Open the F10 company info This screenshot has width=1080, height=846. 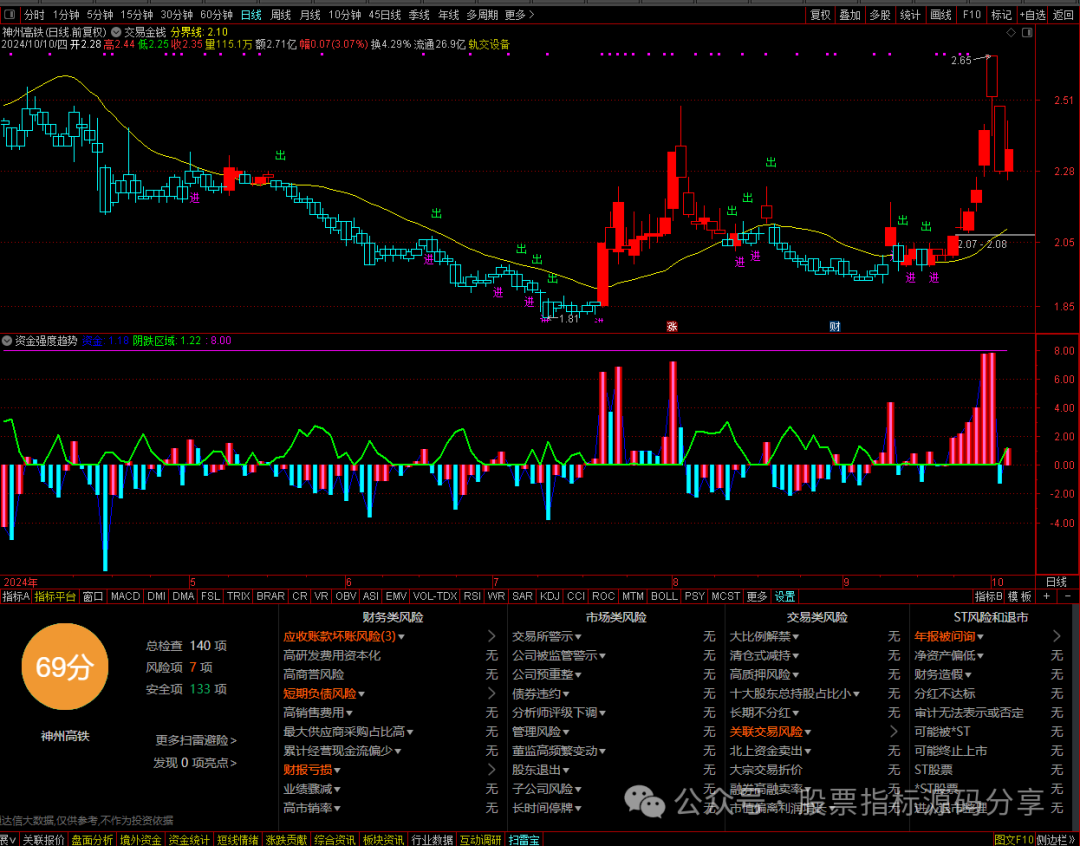(971, 14)
